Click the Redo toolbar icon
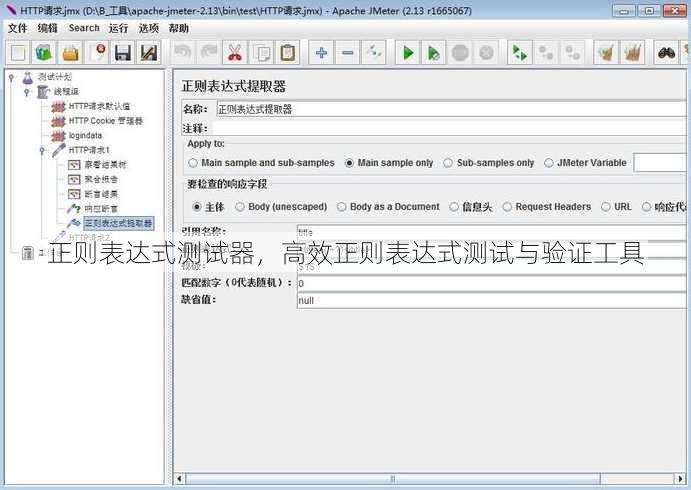 [209, 53]
